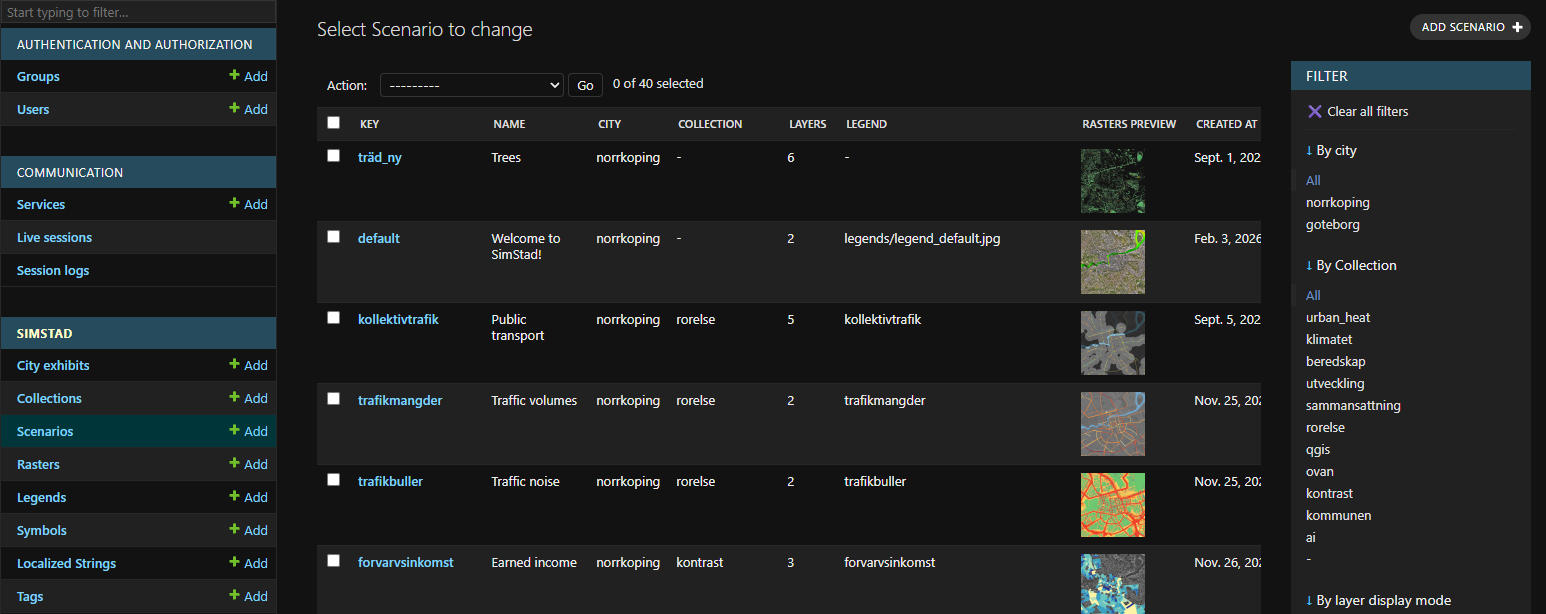The width and height of the screenshot is (1546, 614).
Task: Sort the table by Layers column header
Action: (x=808, y=124)
